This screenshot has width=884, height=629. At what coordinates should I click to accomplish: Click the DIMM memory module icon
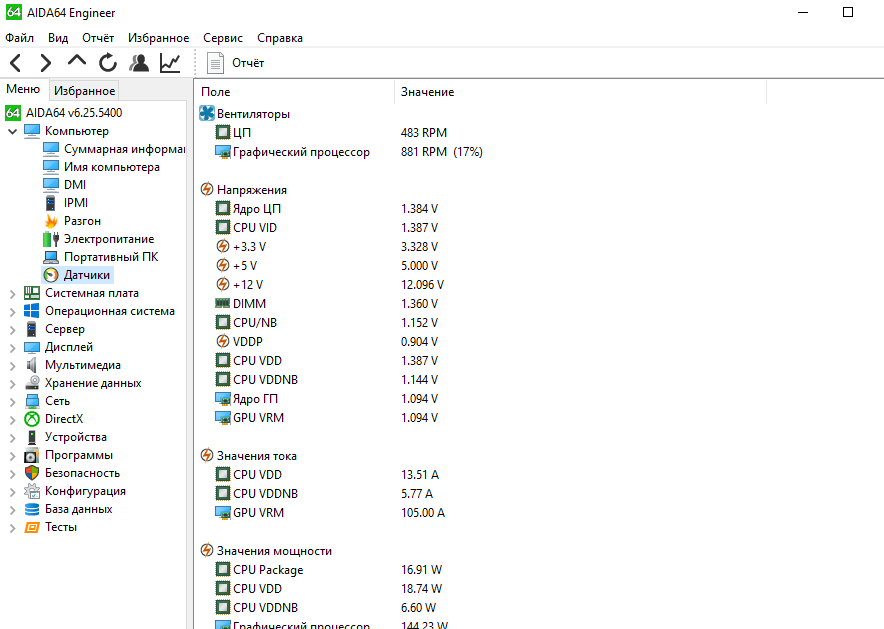click(223, 303)
